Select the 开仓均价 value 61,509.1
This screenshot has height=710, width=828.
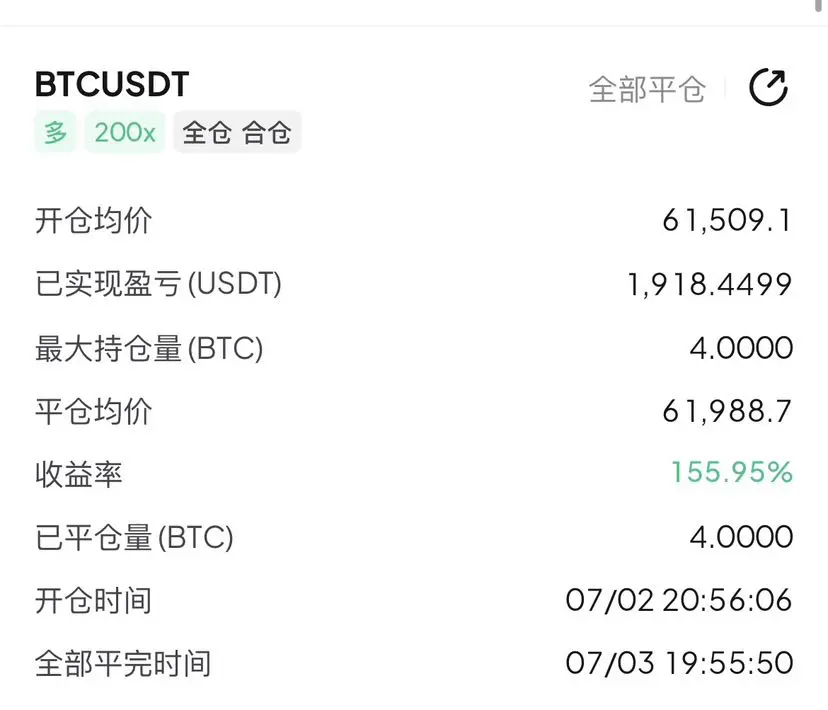coord(727,220)
